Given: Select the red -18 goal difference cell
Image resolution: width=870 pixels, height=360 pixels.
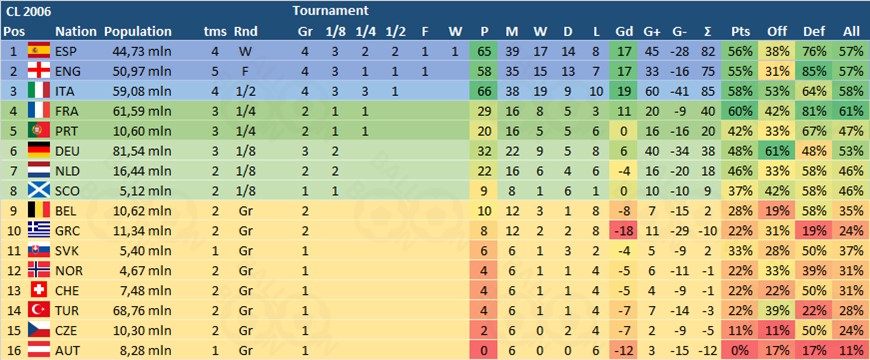Looking at the screenshot, I should [624, 231].
